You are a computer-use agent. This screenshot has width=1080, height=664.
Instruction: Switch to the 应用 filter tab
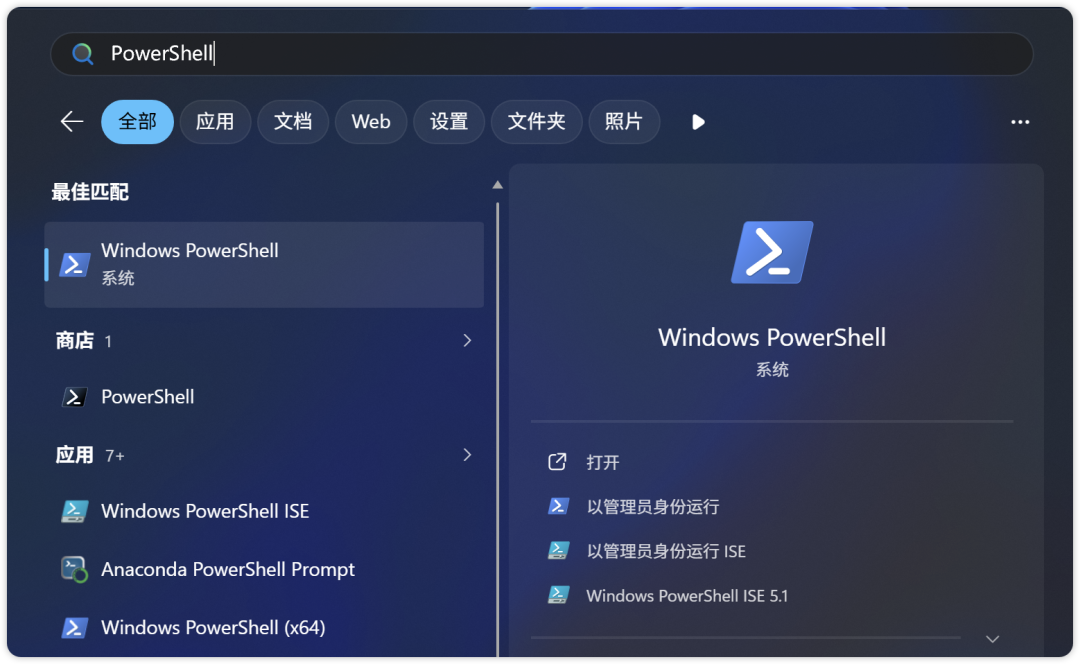click(x=215, y=122)
